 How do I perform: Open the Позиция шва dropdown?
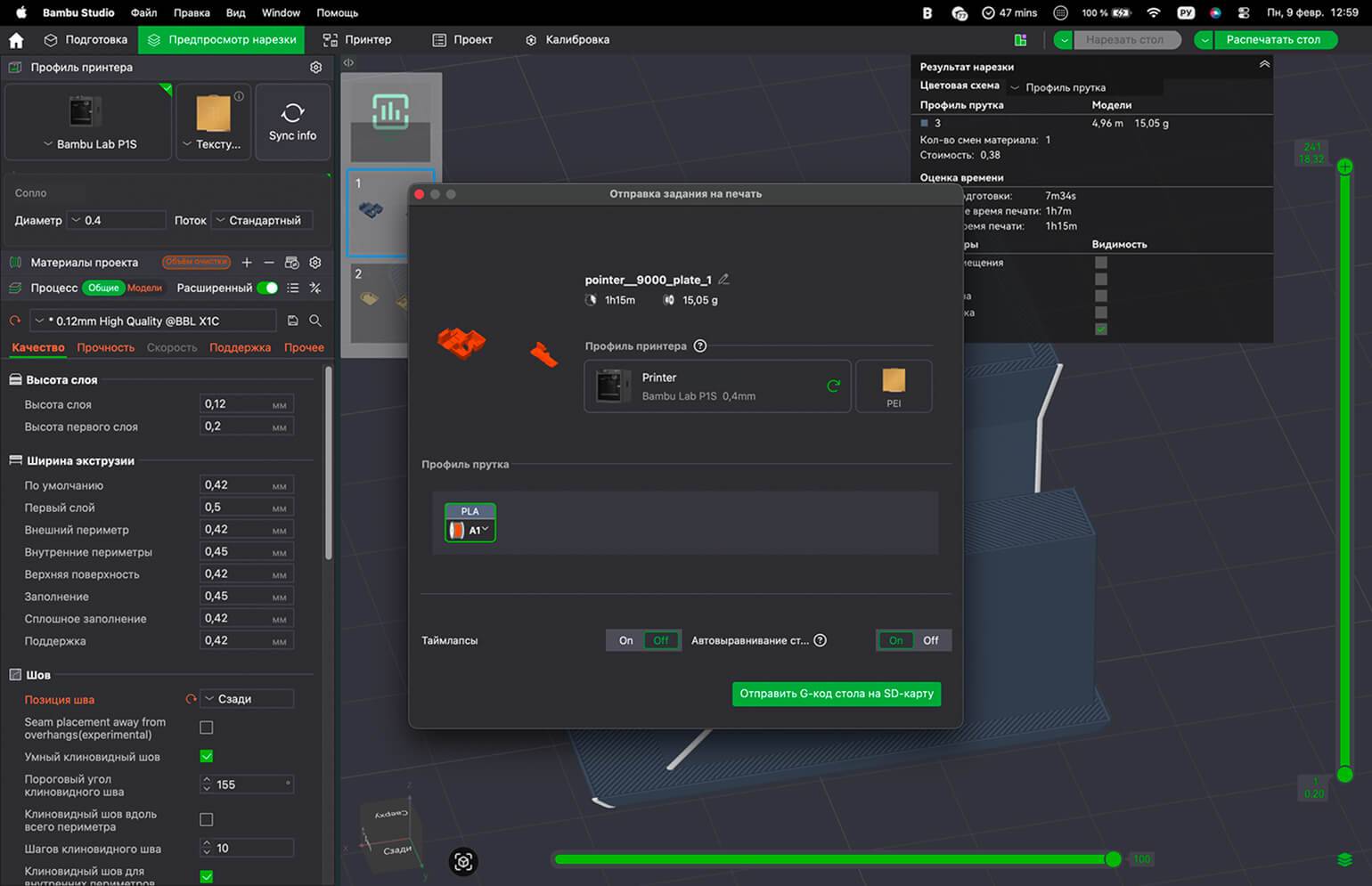click(247, 699)
